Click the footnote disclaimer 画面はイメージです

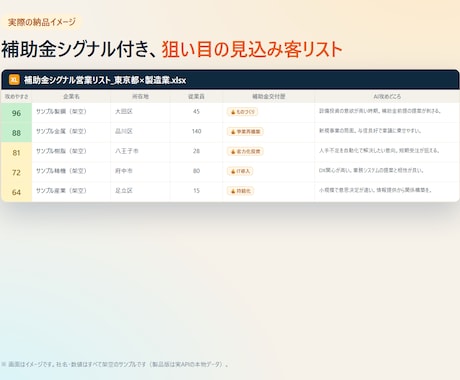point(115,364)
